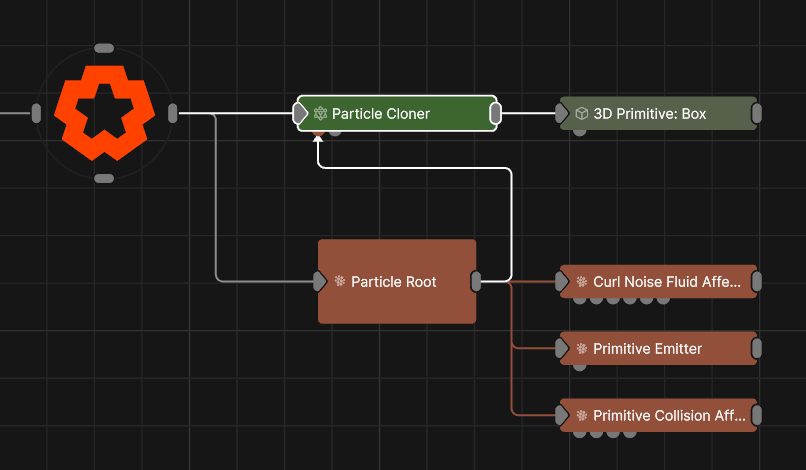
Task: Click the root node's right output port
Action: click(x=172, y=113)
